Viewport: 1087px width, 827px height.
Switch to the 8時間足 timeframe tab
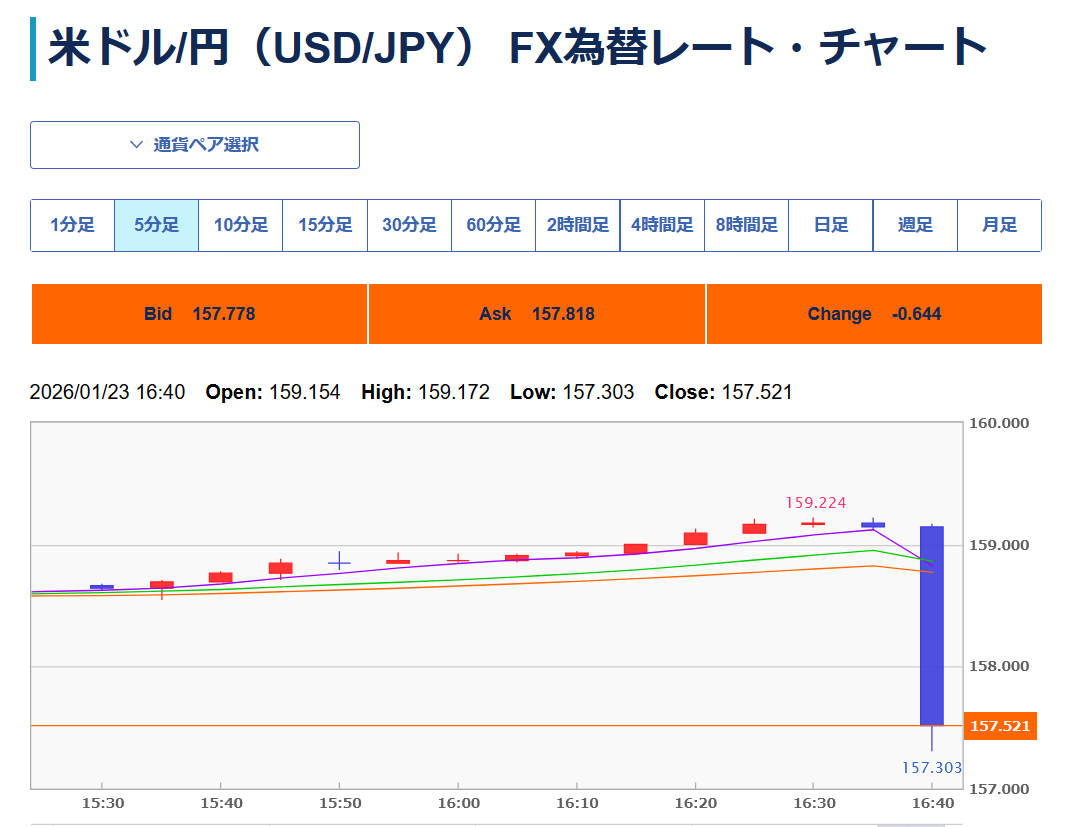pyautogui.click(x=746, y=225)
